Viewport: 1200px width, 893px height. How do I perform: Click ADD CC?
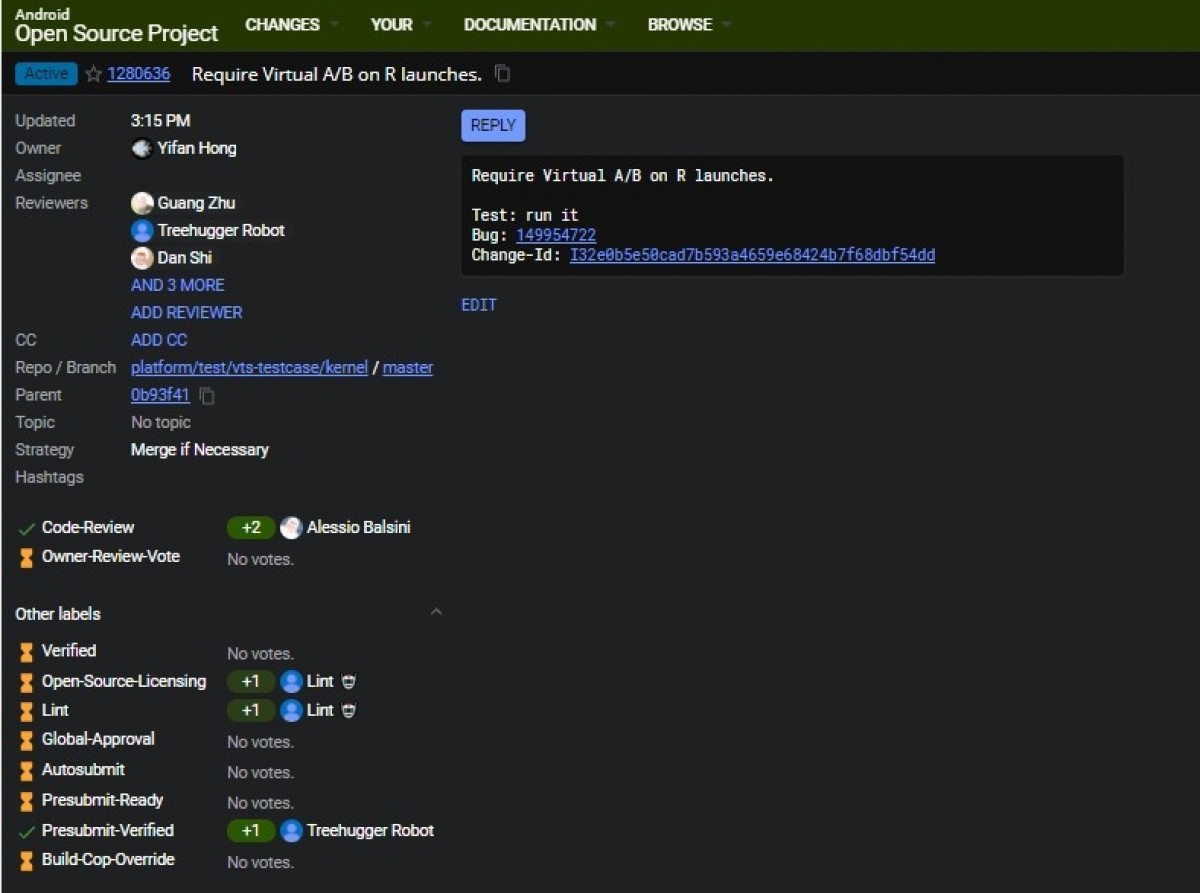tap(159, 340)
